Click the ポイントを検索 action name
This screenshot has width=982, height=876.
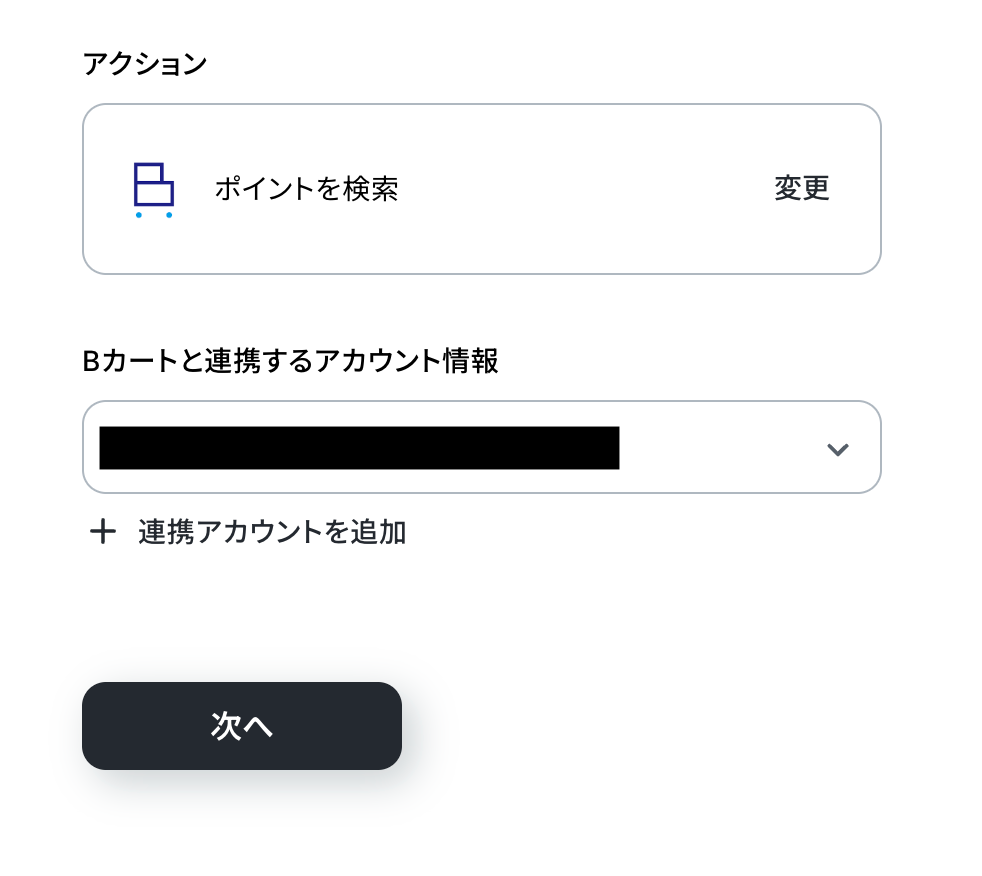[306, 189]
